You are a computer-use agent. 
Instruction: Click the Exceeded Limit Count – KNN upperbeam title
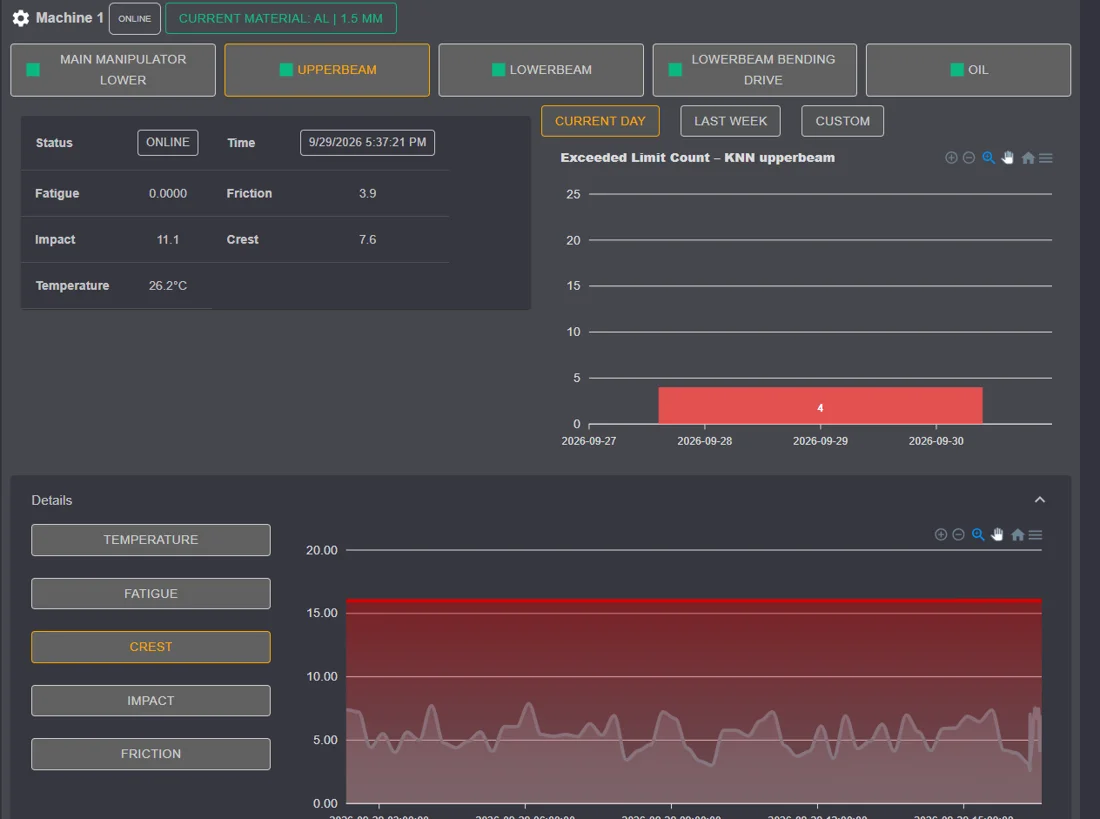[697, 158]
